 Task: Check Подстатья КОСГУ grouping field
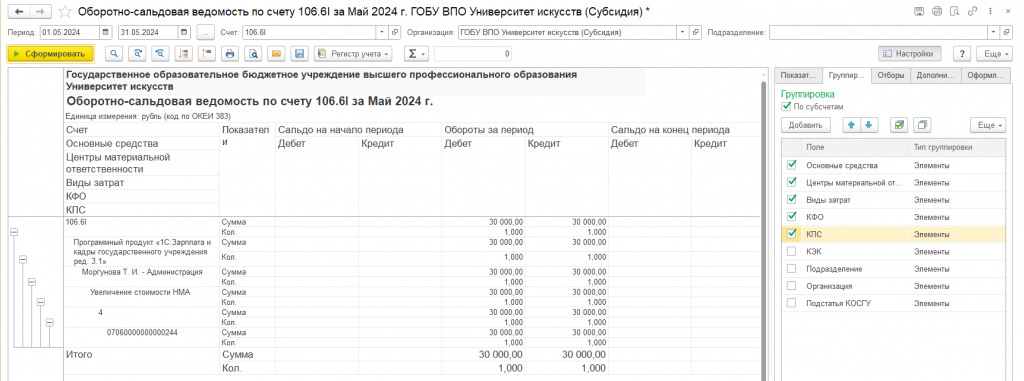pos(792,303)
